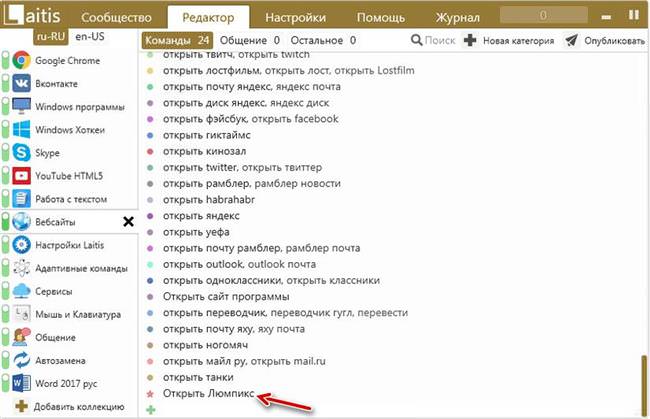Open the Сообщество tab
Image resolution: width=650 pixels, height=419 pixels.
[116, 17]
